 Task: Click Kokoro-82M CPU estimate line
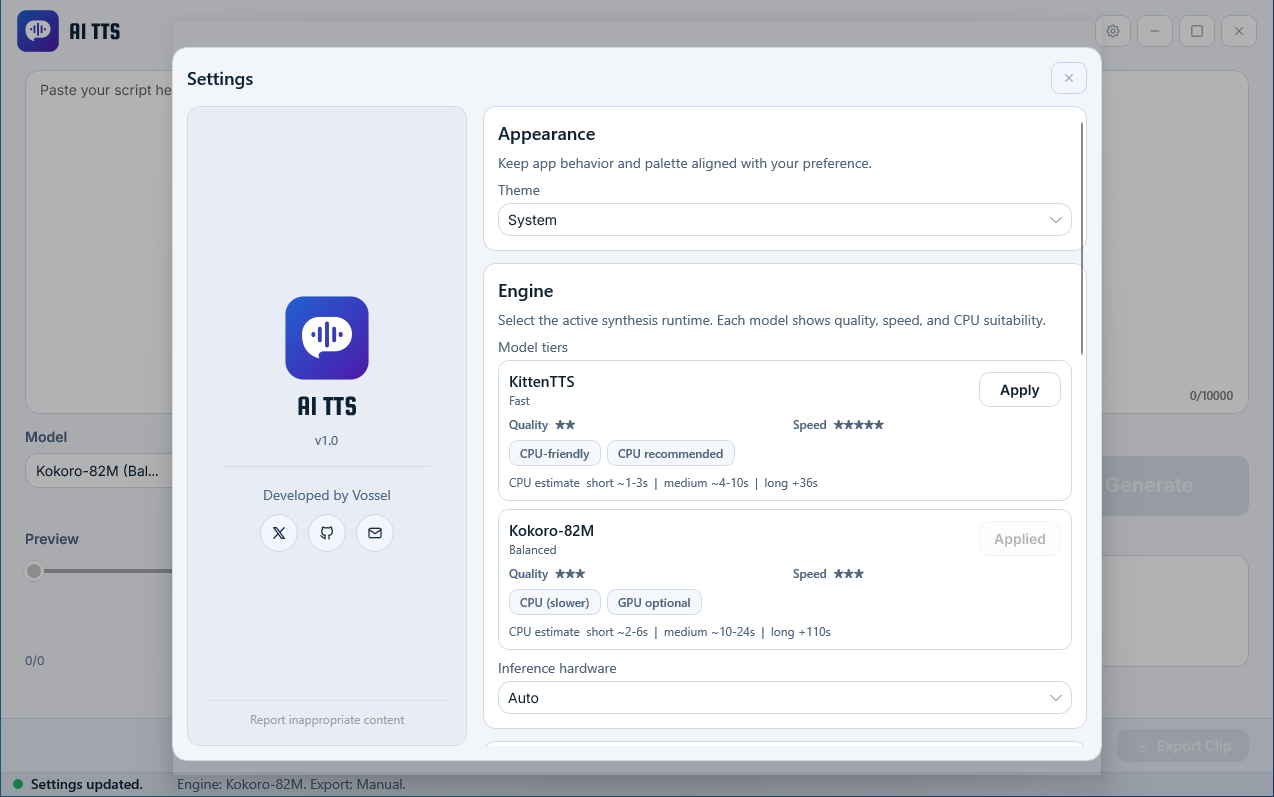tap(670, 632)
